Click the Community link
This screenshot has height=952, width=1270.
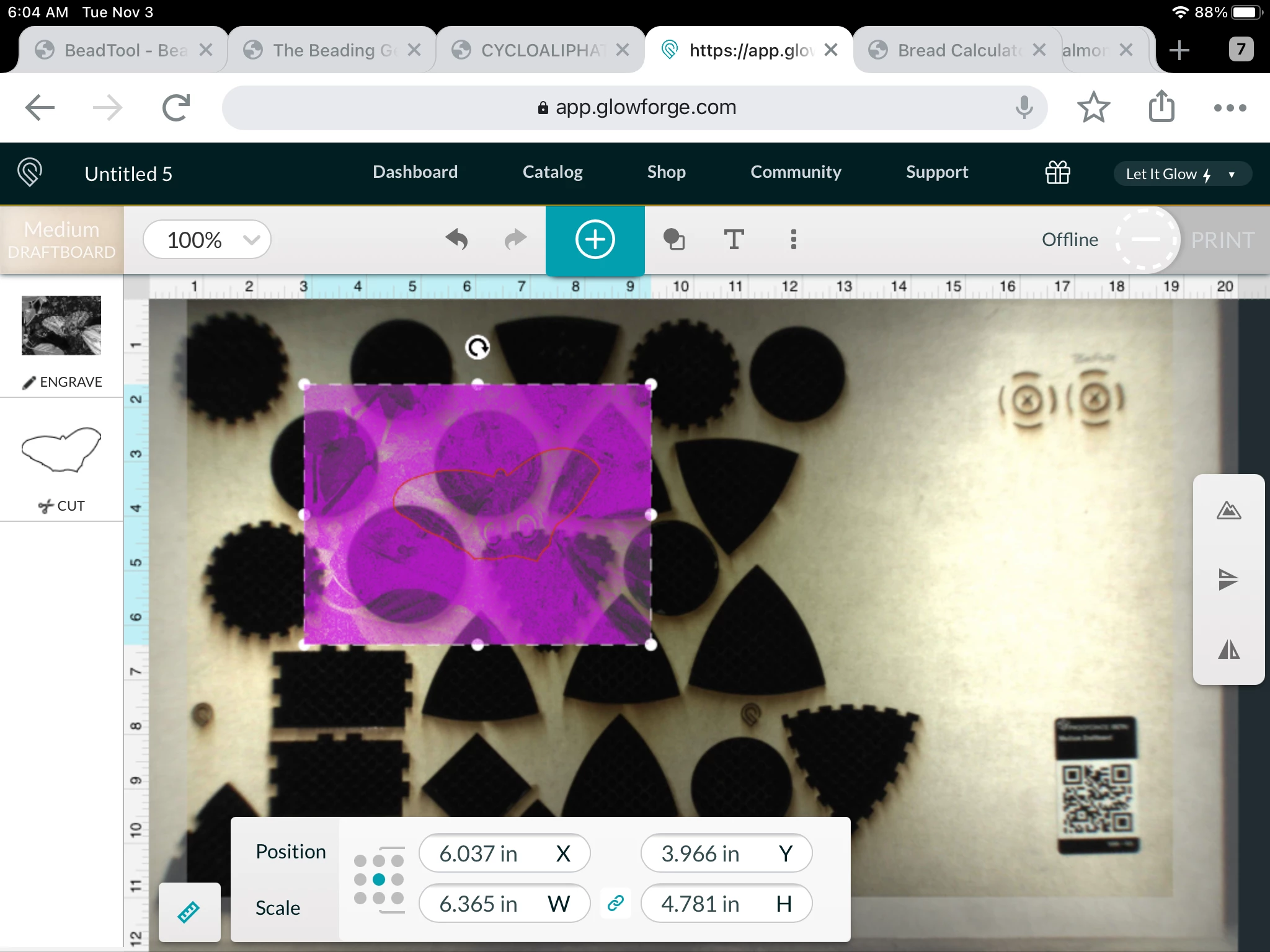(796, 172)
